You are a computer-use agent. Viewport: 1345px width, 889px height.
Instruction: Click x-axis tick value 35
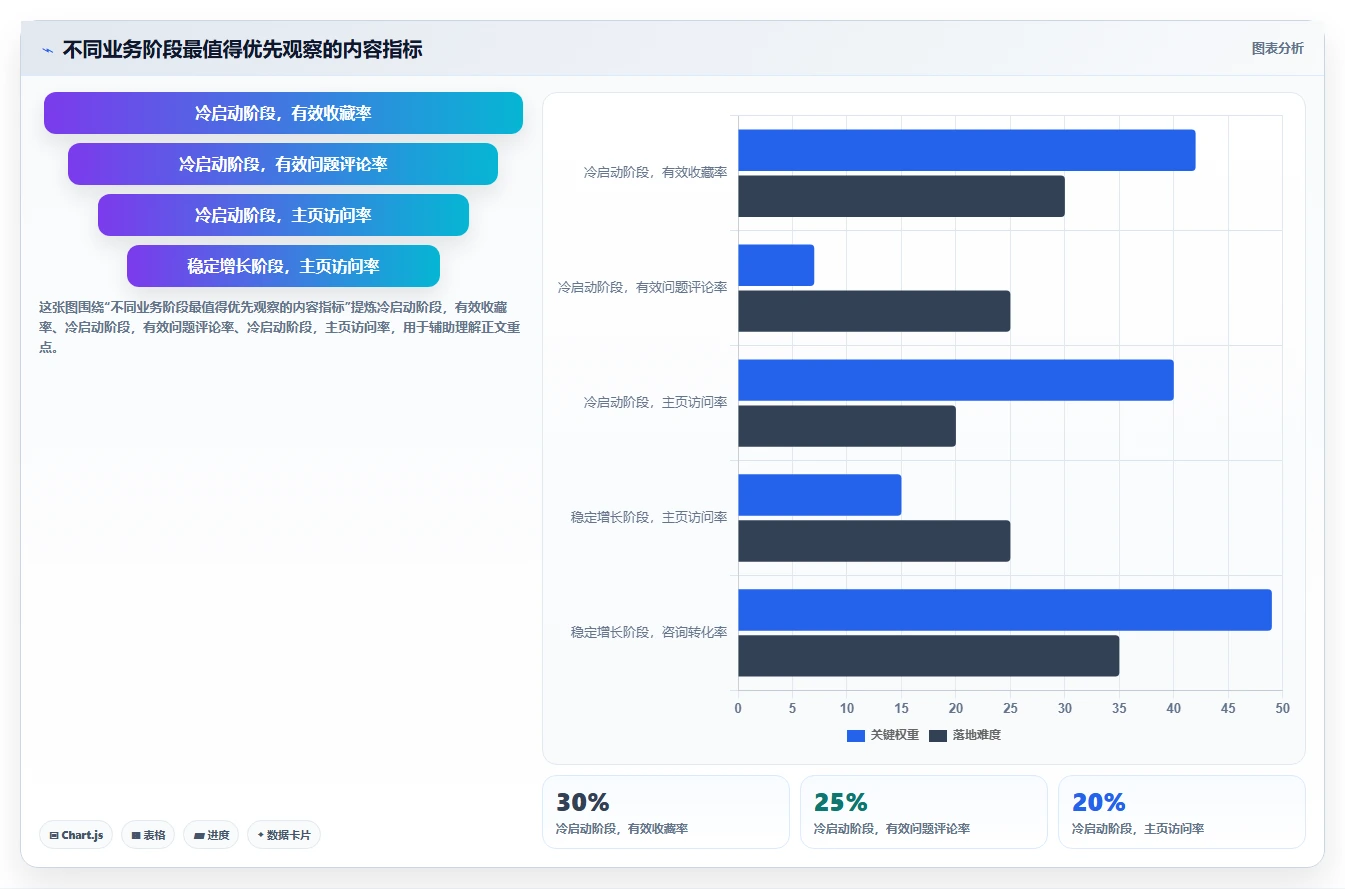[x=1119, y=709]
